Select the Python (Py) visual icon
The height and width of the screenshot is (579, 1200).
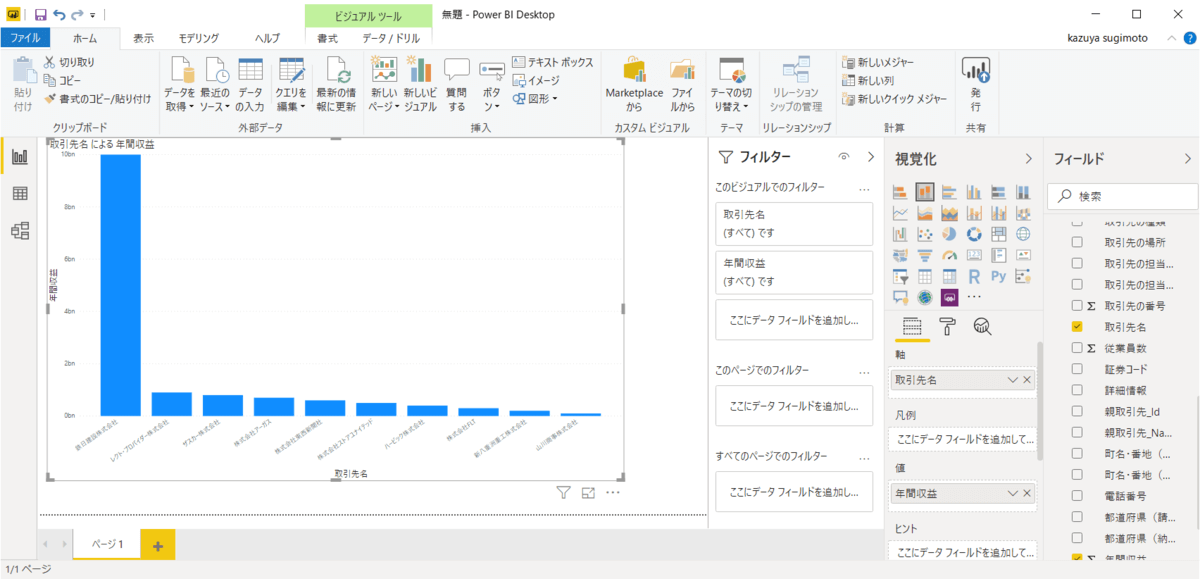coord(998,276)
